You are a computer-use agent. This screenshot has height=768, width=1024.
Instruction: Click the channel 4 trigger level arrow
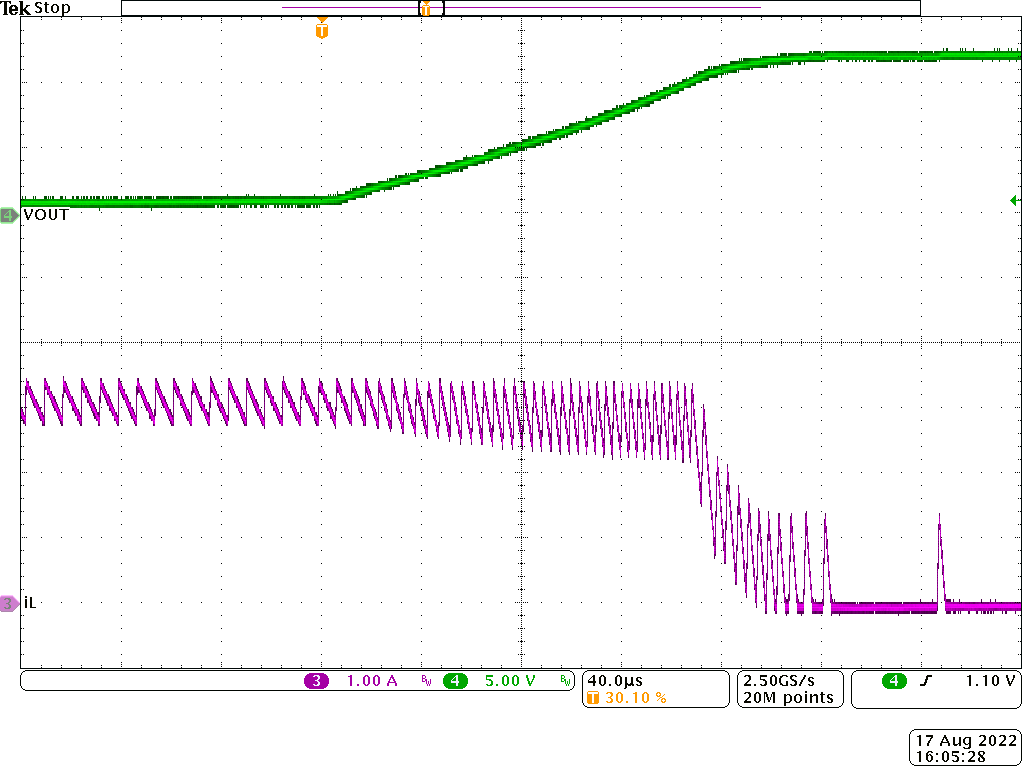pos(1015,200)
